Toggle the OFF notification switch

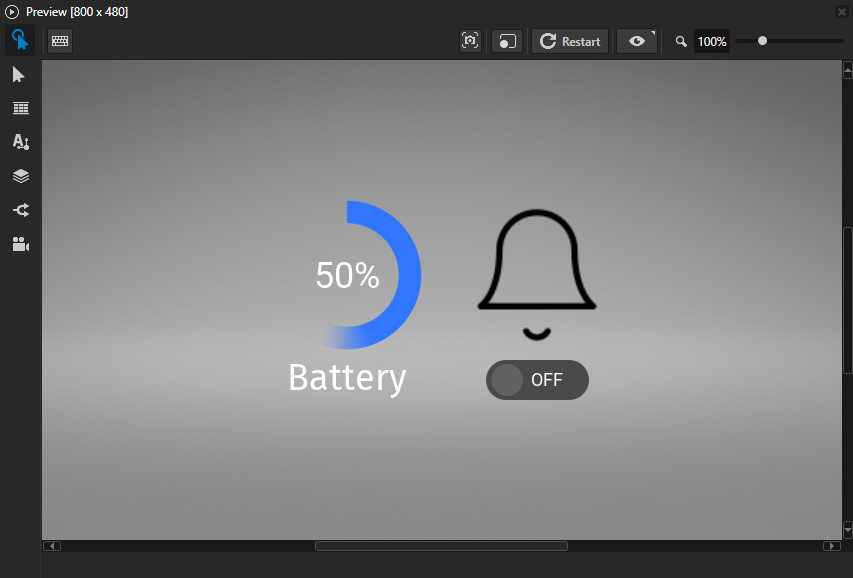(x=537, y=380)
